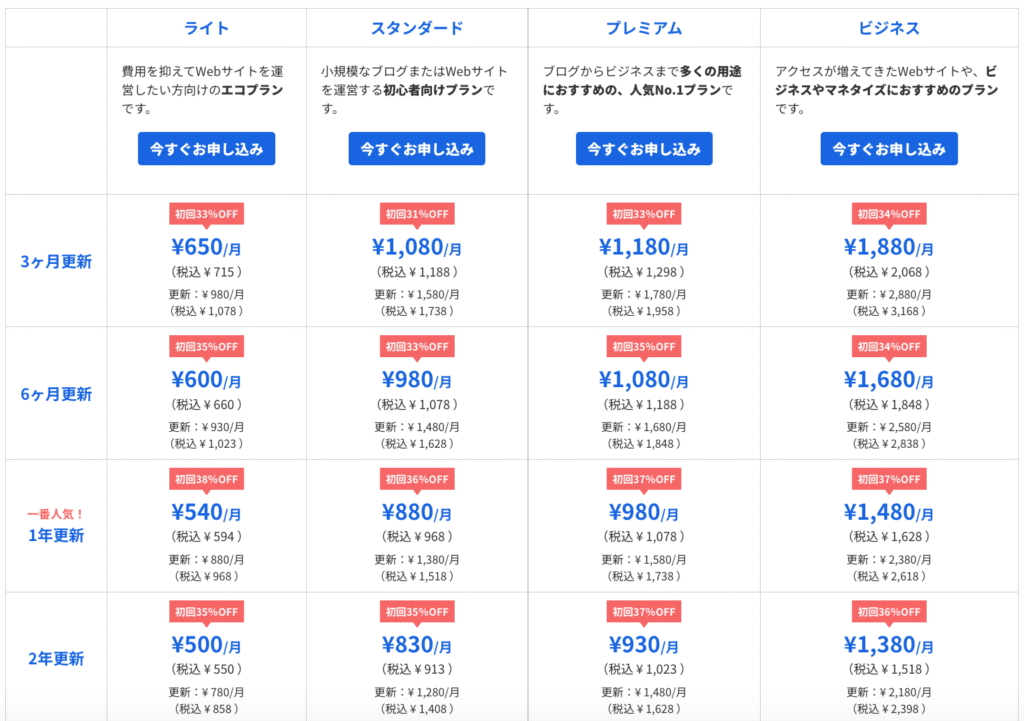Click スタンダード 1年 初回36%OFF badge

coord(417,479)
